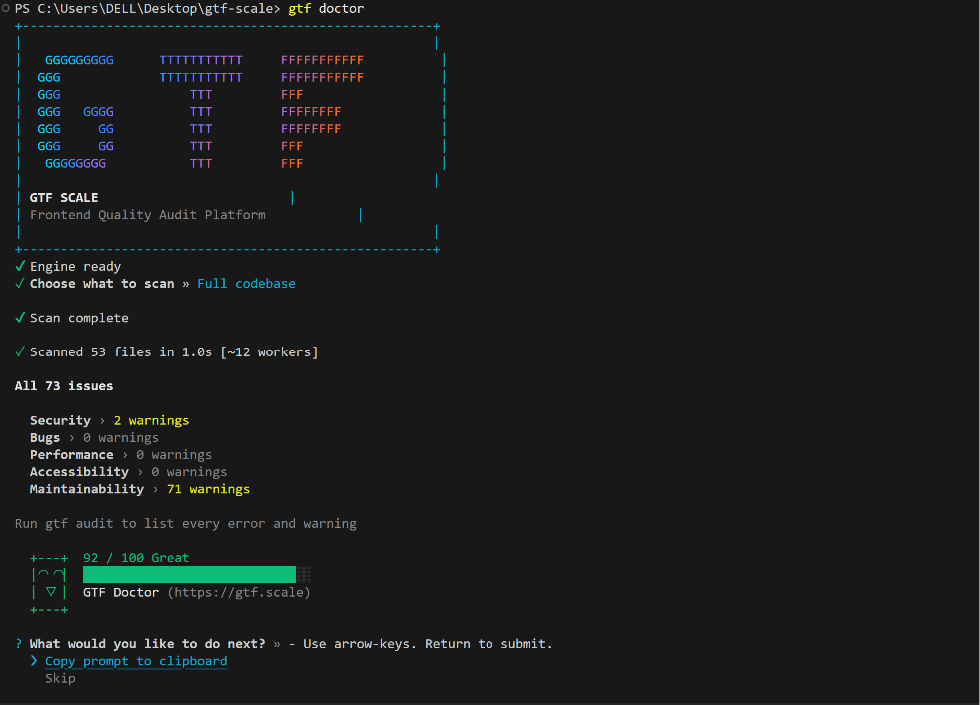Select 'Copy prompt to clipboard' option
Viewport: 980px width, 705px height.
136,661
